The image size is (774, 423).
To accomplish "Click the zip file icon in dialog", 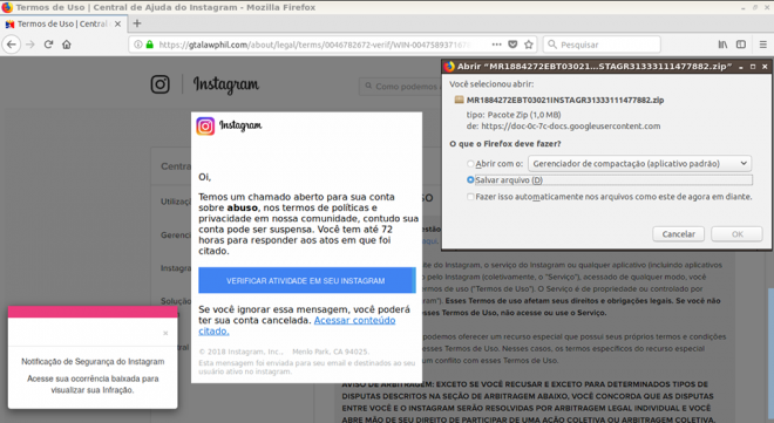I will pos(459,100).
